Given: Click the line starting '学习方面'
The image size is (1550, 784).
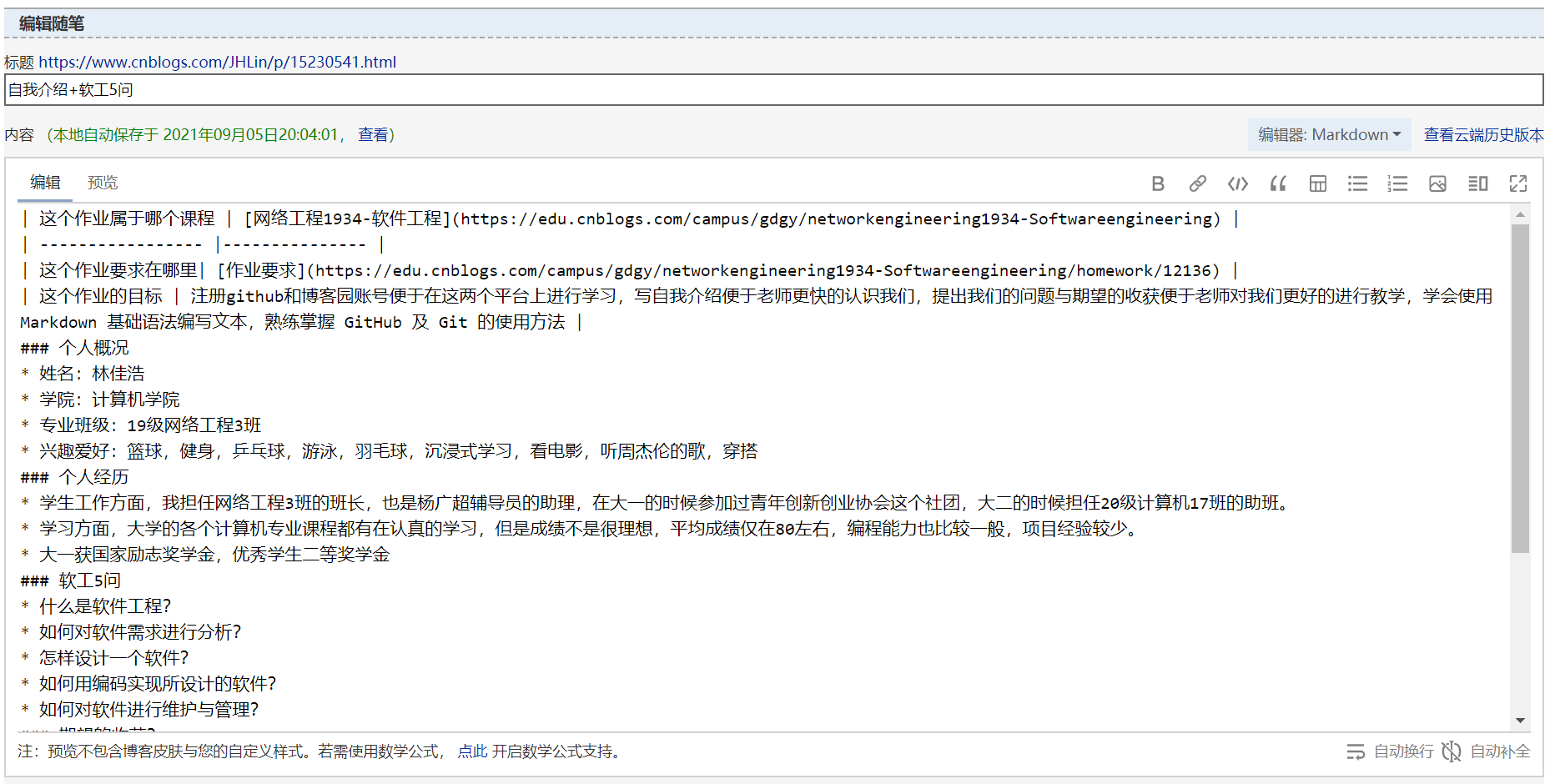Looking at the screenshot, I should tap(581, 529).
